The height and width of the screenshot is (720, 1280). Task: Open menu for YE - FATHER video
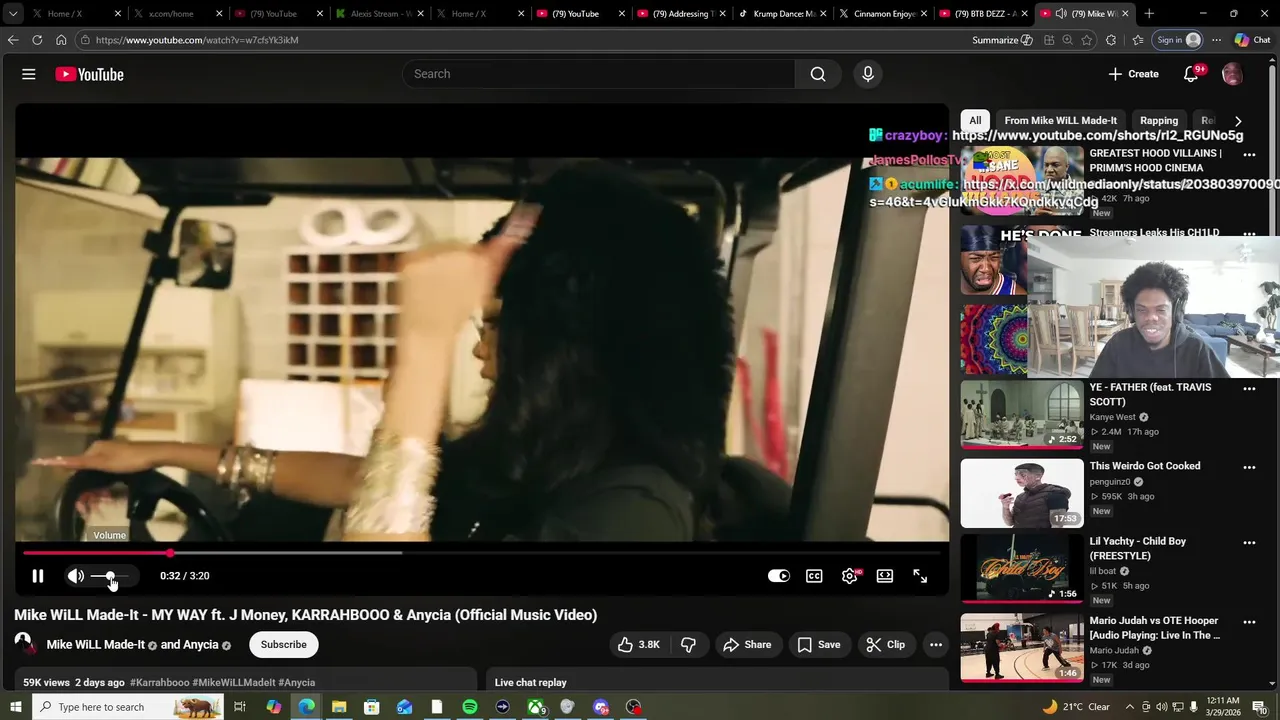point(1249,389)
